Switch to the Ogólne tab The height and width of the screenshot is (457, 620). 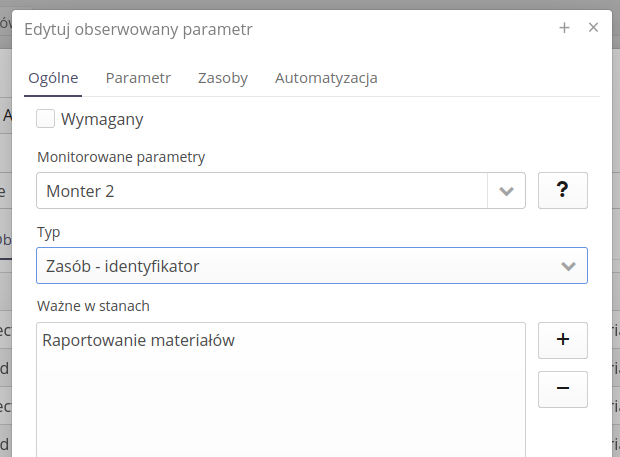pos(53,78)
